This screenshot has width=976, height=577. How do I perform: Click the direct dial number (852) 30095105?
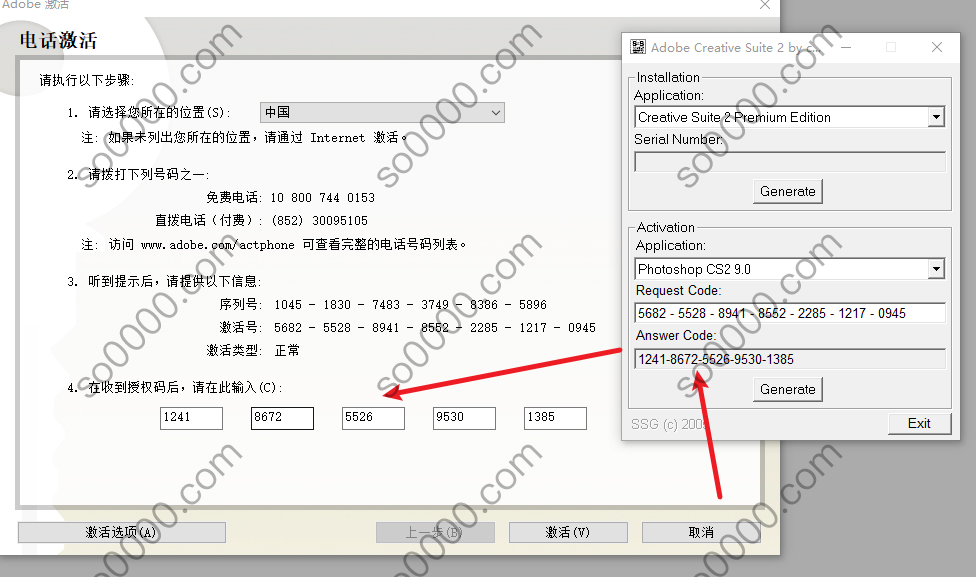click(x=320, y=221)
